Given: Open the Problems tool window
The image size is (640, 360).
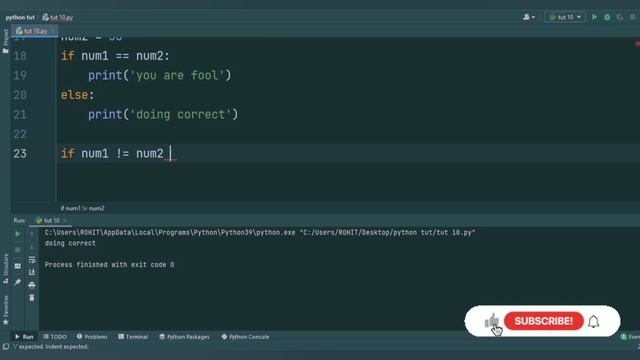Looking at the screenshot, I should [x=92, y=337].
